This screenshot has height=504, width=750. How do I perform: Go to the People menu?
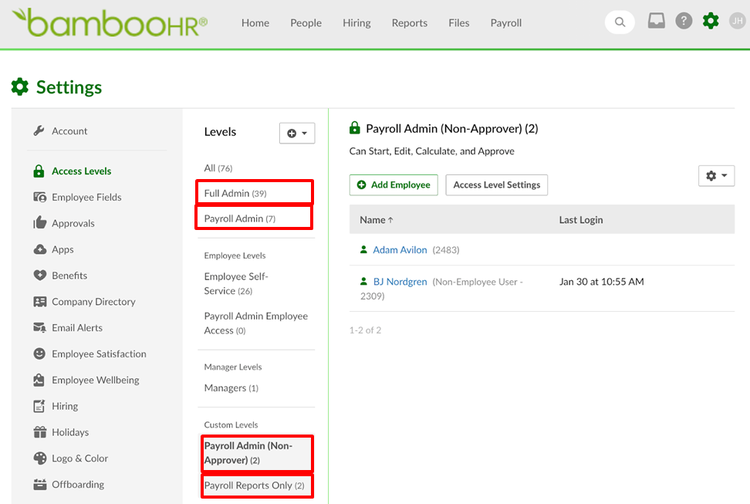(306, 23)
